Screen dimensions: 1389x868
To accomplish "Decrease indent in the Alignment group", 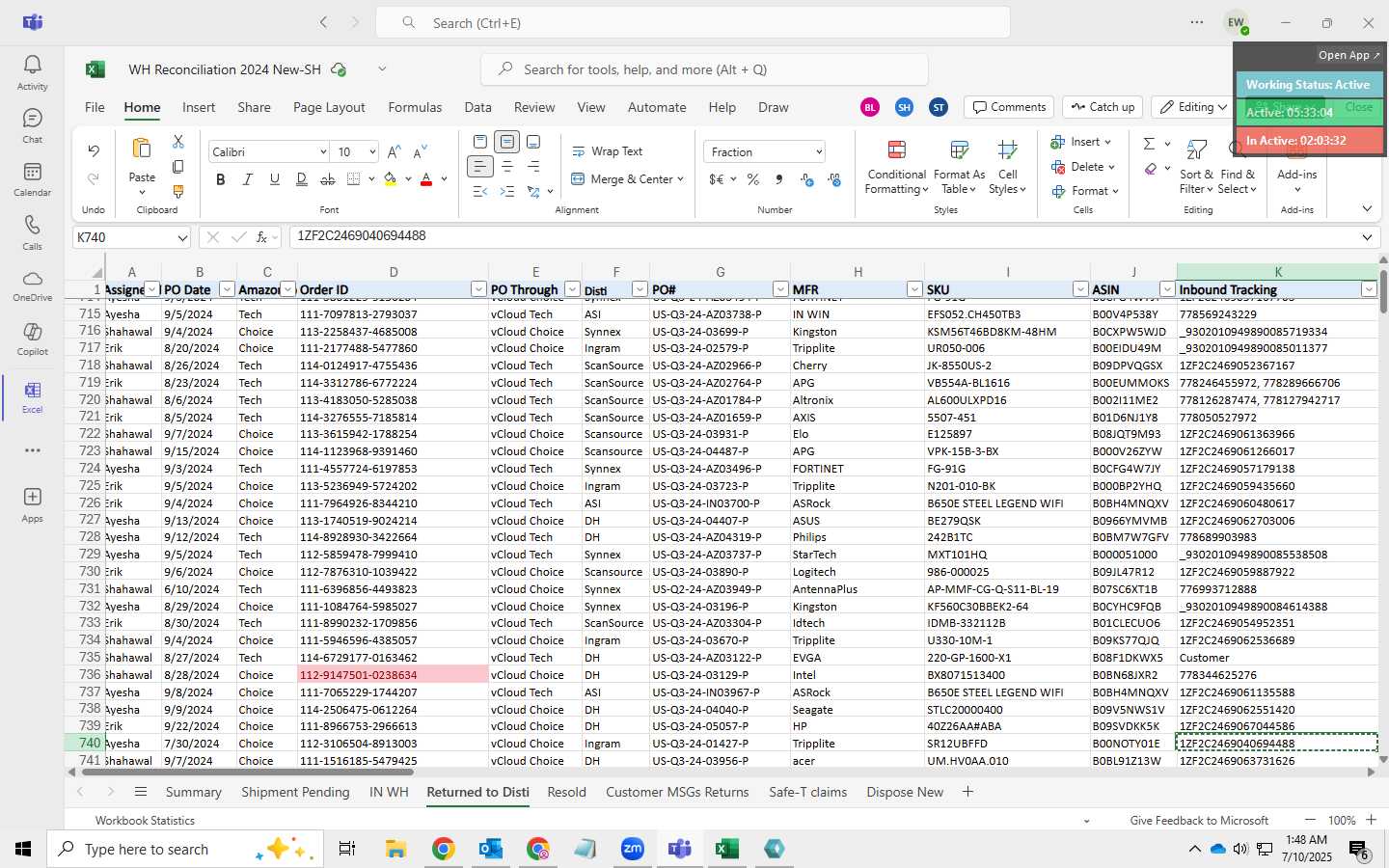I will [480, 192].
